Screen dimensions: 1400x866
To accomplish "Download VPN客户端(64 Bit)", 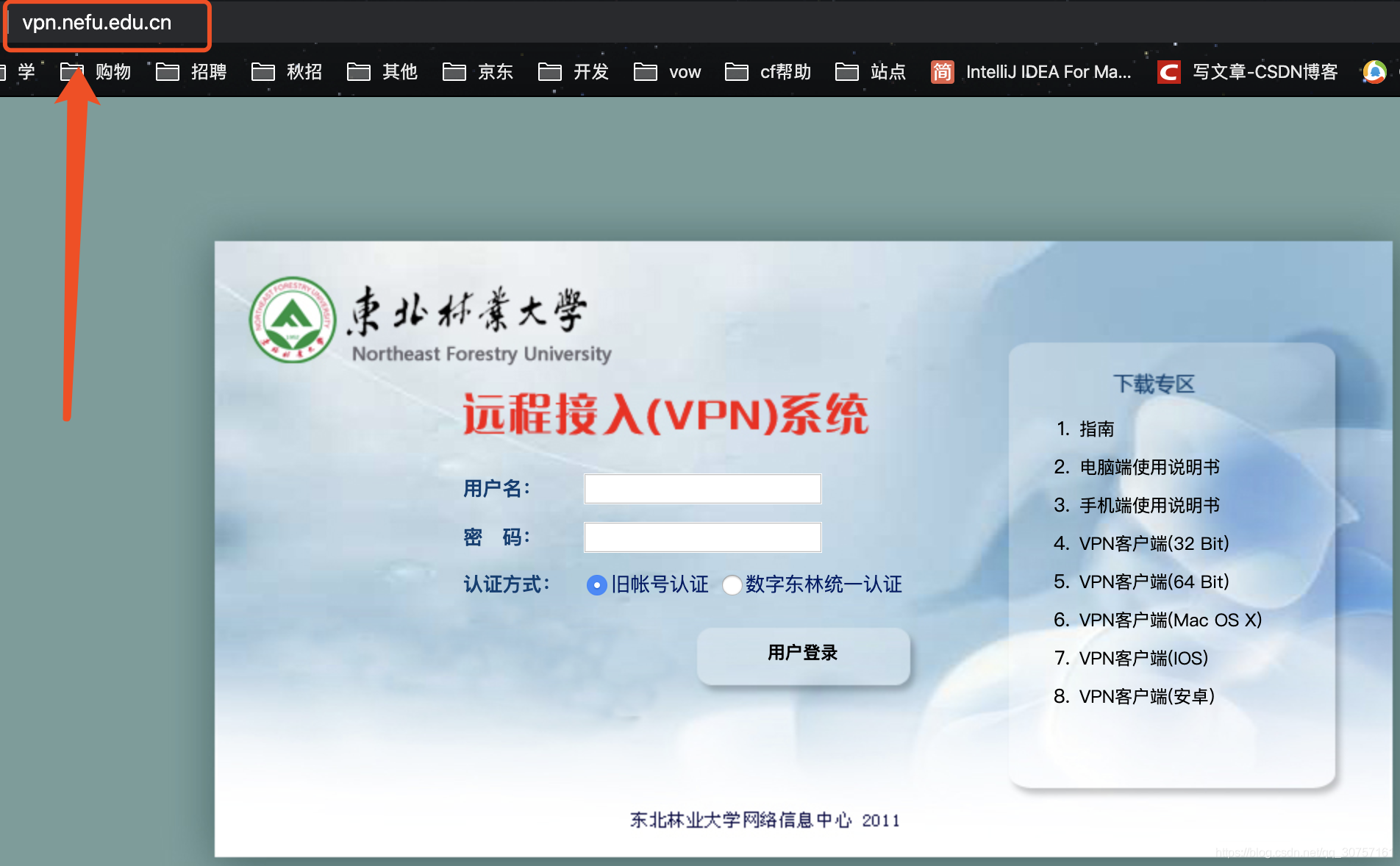I will (1154, 582).
